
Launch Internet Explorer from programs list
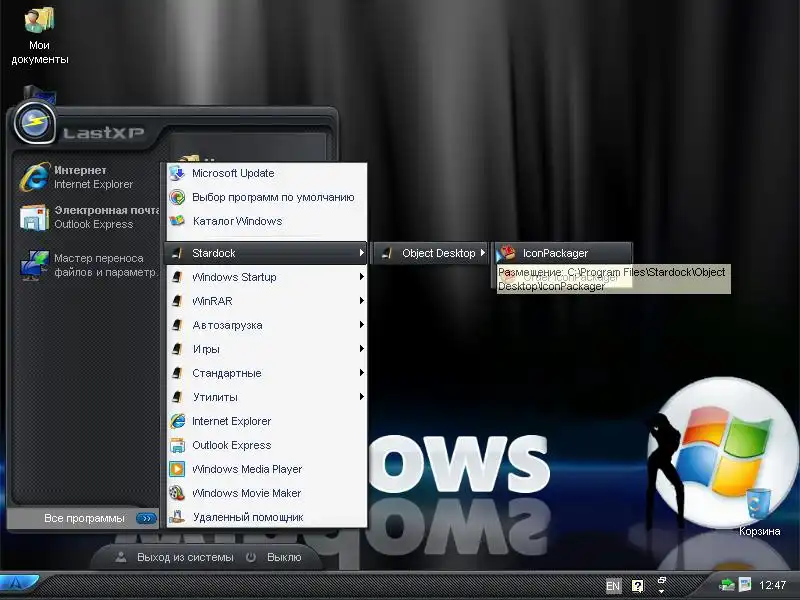click(x=266, y=421)
